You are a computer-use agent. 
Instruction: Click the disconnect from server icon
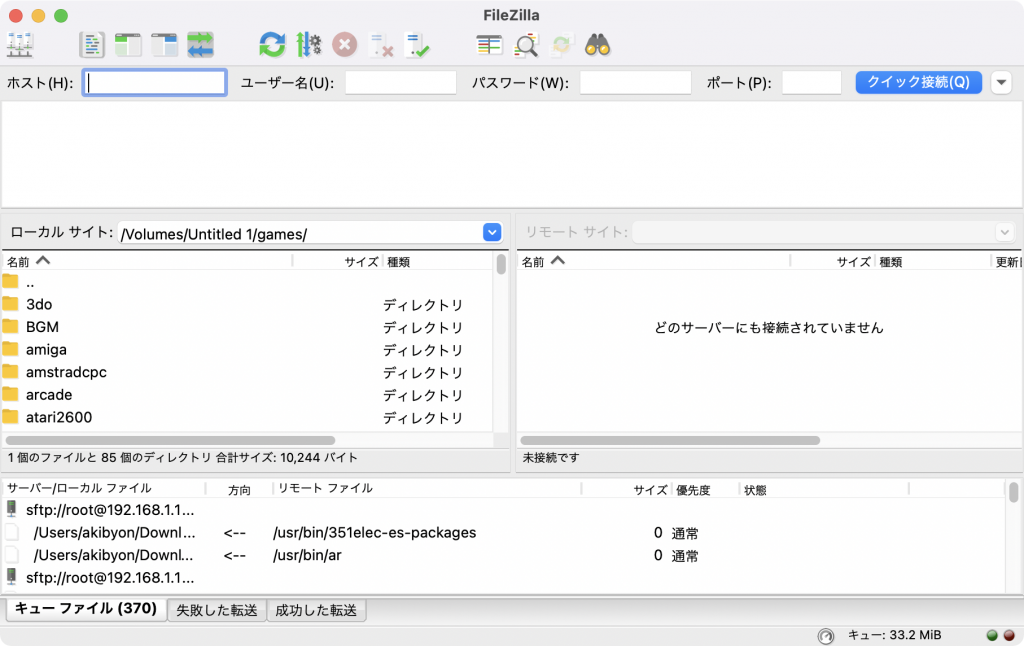pos(381,45)
